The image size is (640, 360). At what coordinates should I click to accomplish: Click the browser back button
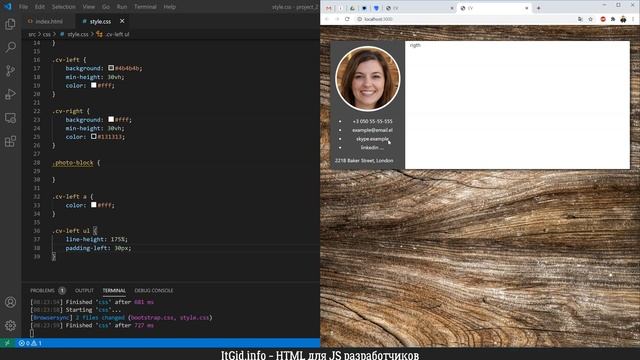(x=327, y=19)
